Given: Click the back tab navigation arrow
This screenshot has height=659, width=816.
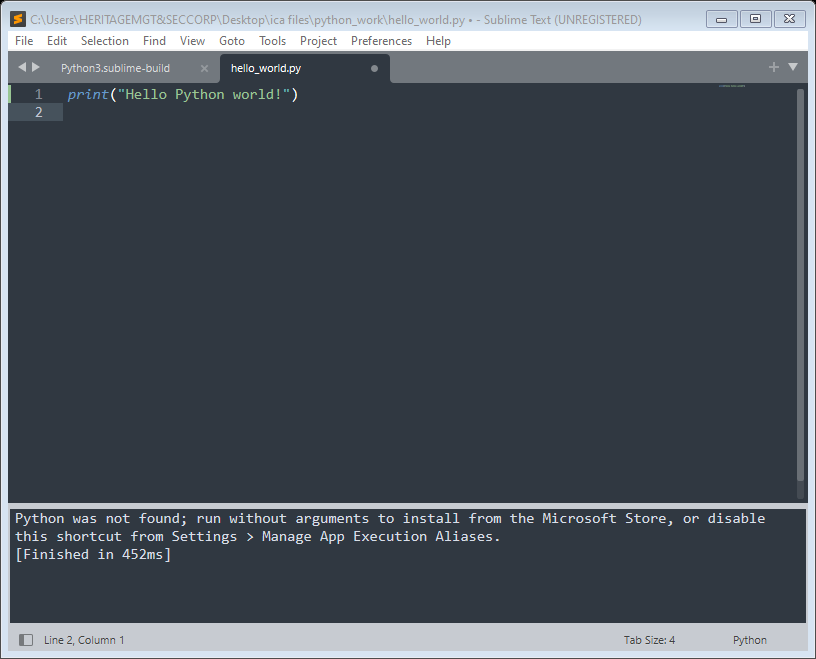Looking at the screenshot, I should point(22,67).
